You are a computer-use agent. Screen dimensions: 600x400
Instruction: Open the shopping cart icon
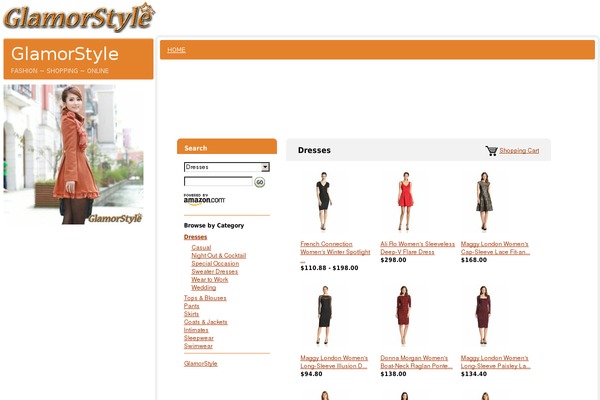pos(491,151)
